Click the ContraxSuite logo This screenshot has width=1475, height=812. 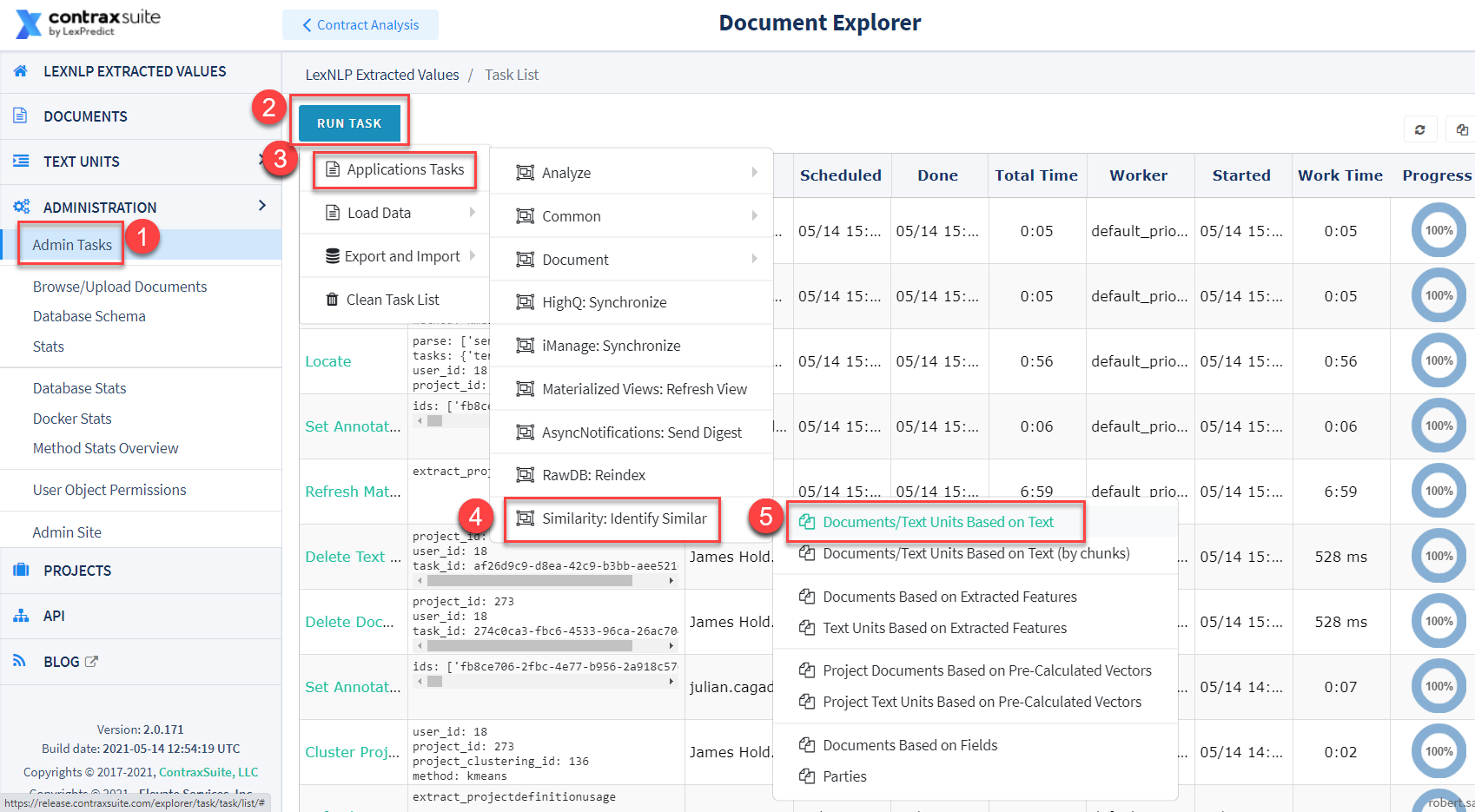[x=88, y=23]
